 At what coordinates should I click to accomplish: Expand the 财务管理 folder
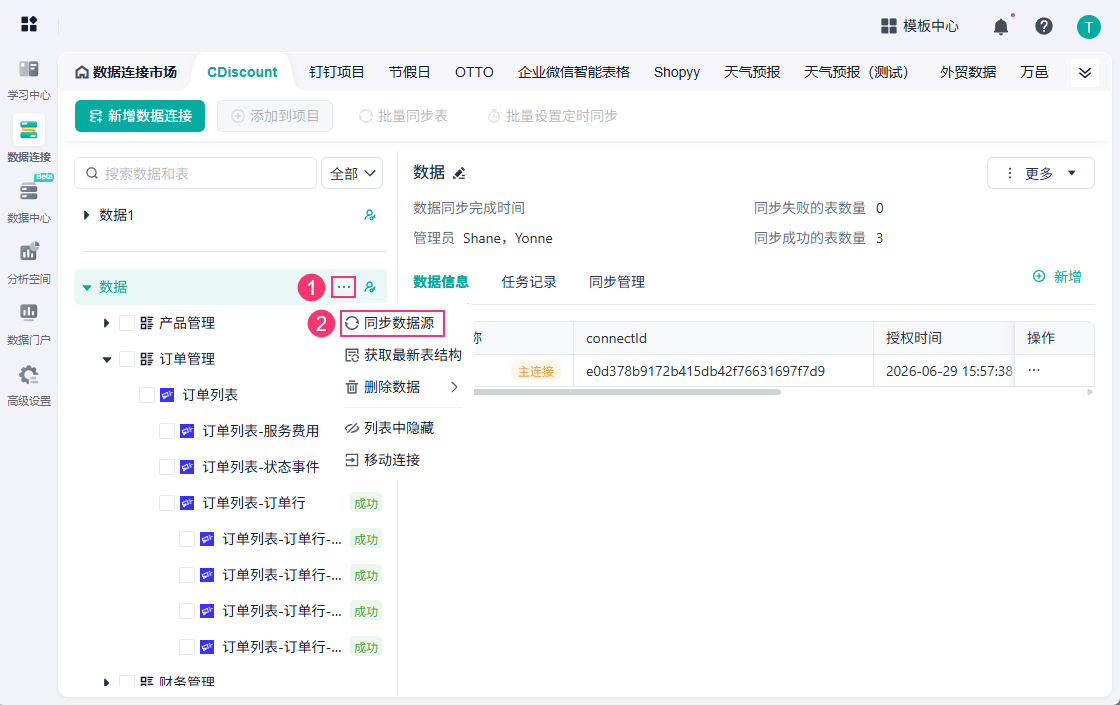pos(106,682)
